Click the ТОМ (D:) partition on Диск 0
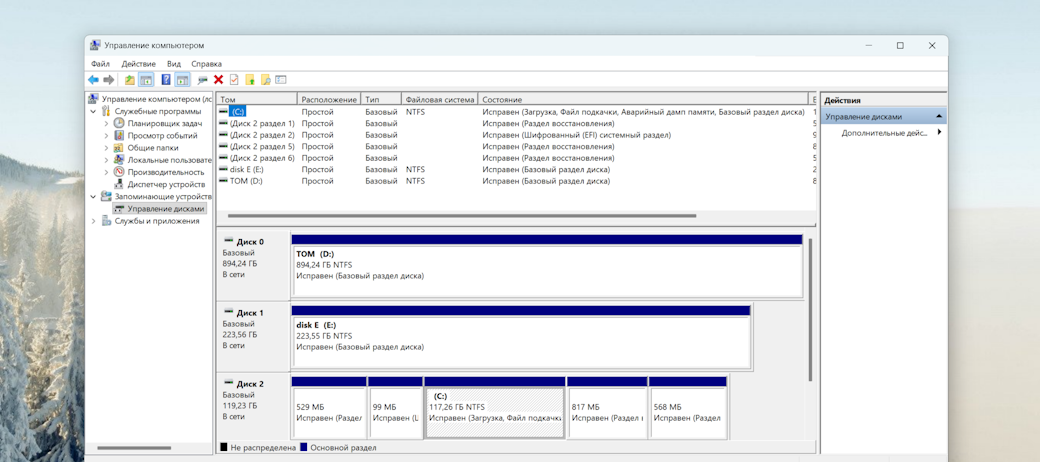This screenshot has height=462, width=1040. [x=547, y=266]
